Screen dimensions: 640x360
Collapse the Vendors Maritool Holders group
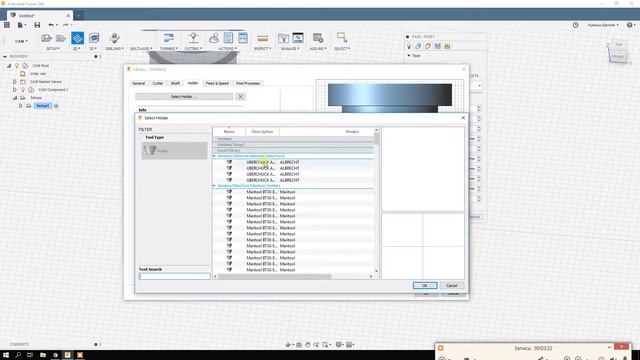point(214,186)
